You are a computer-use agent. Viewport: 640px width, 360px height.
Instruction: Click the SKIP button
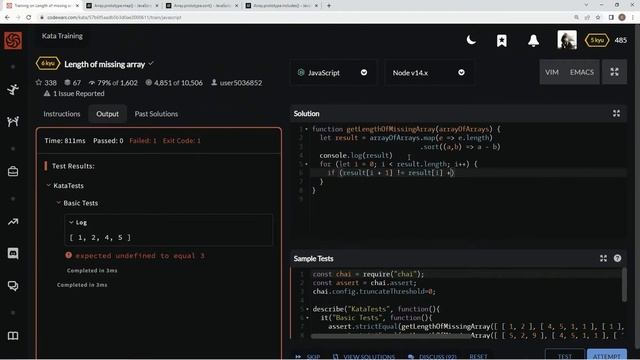pos(309,356)
